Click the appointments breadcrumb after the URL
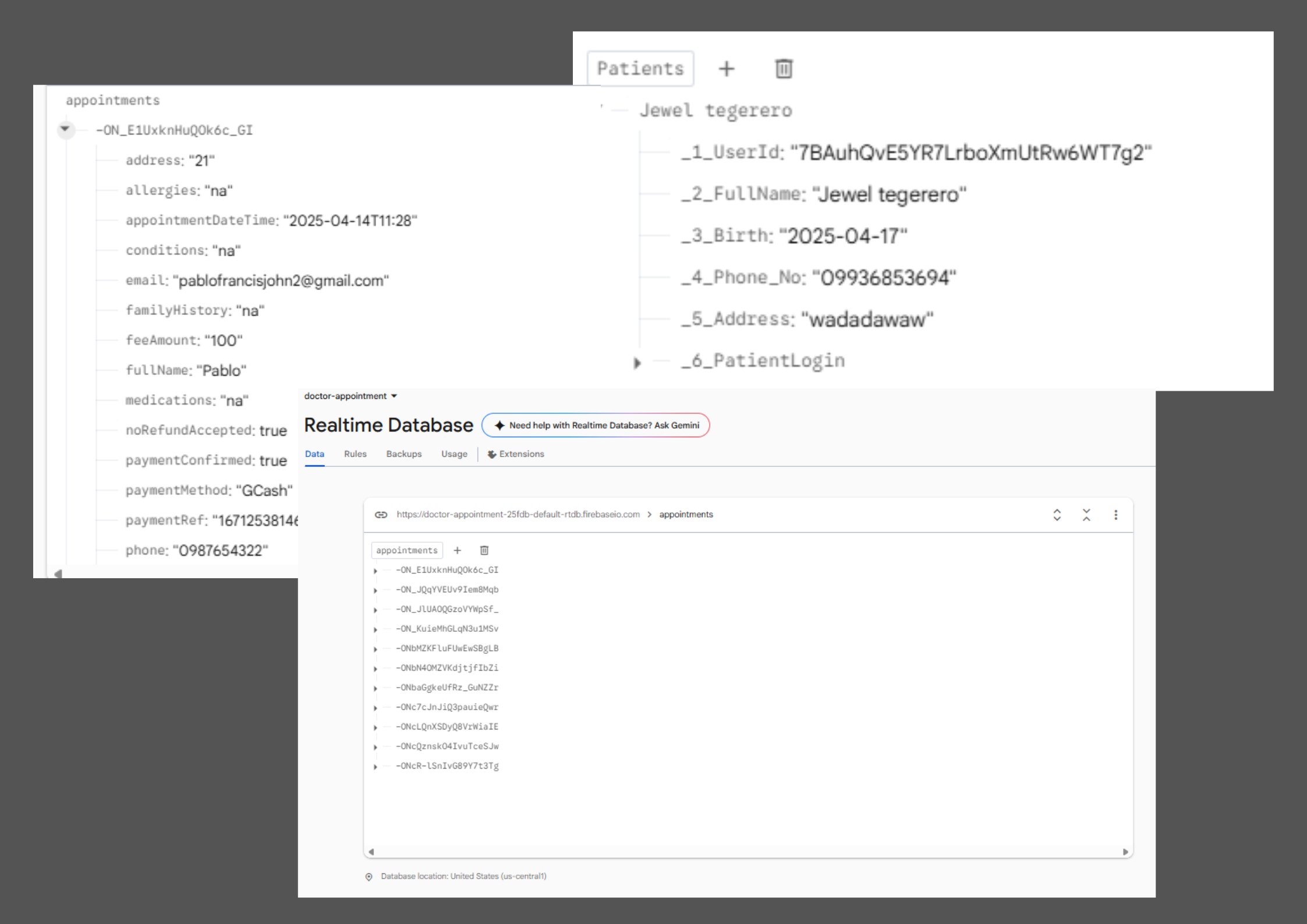The height and width of the screenshot is (924, 1307). (686, 515)
